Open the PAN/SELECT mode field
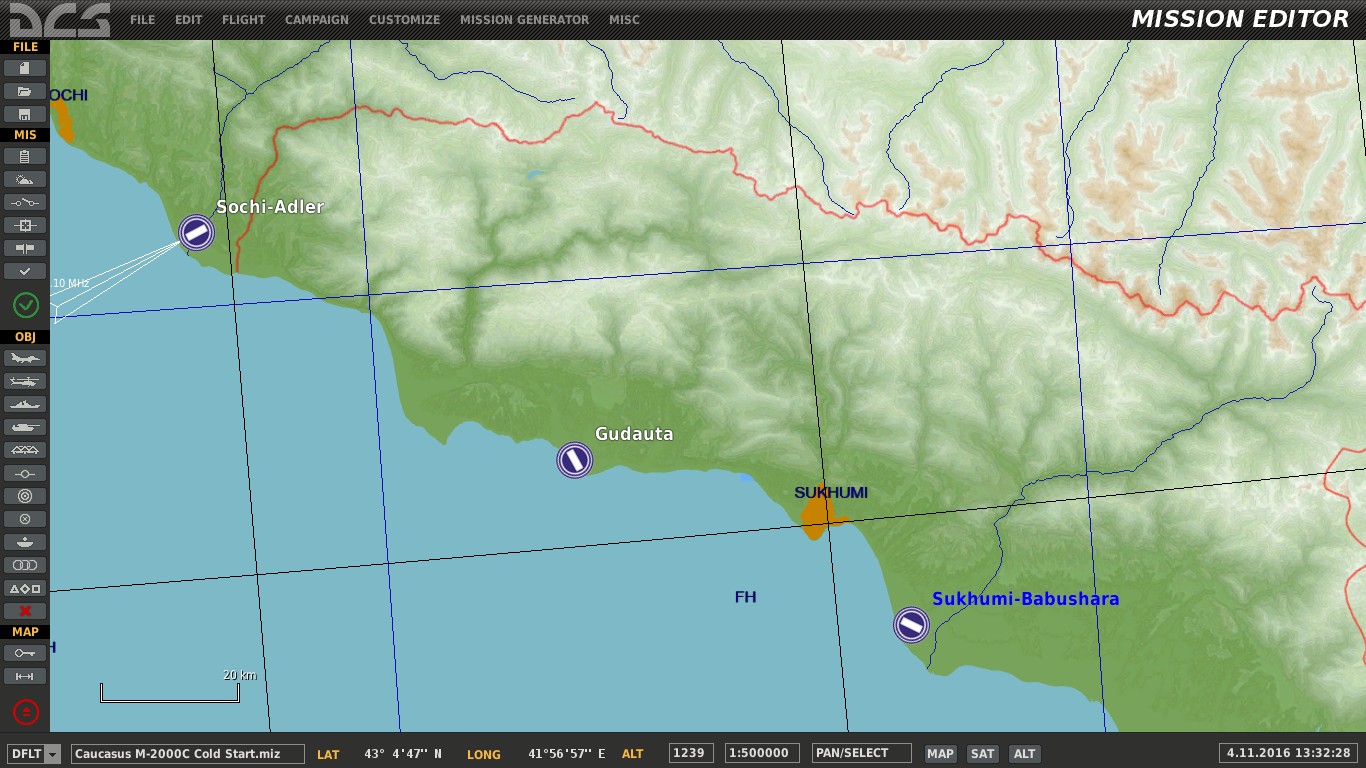 860,754
